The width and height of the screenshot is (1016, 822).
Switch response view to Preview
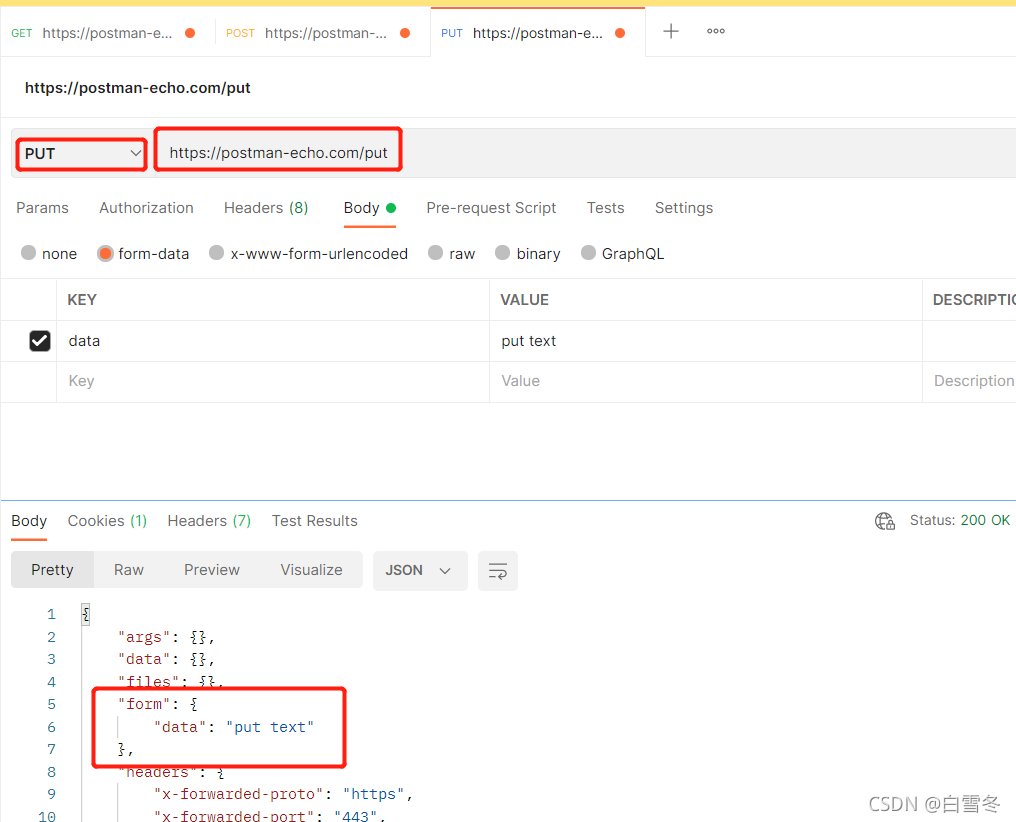pyautogui.click(x=212, y=570)
